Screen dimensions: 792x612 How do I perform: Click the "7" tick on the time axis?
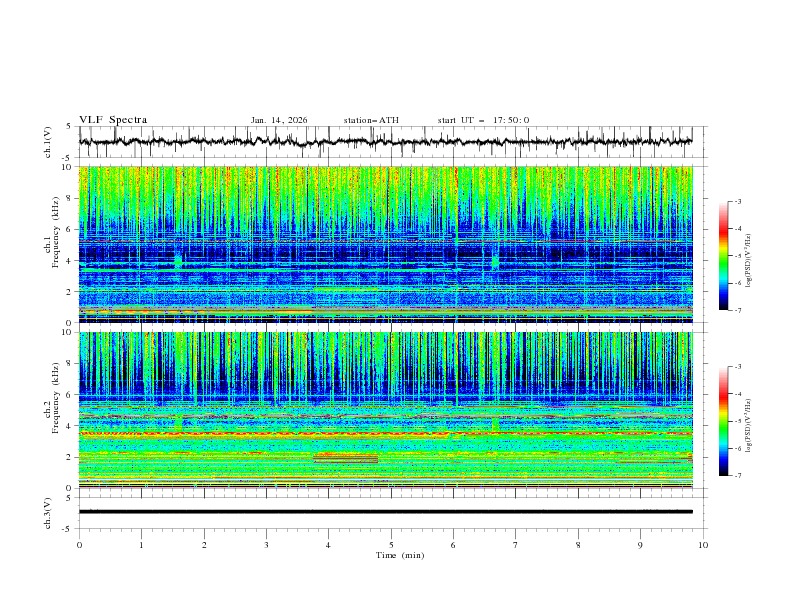[516, 545]
